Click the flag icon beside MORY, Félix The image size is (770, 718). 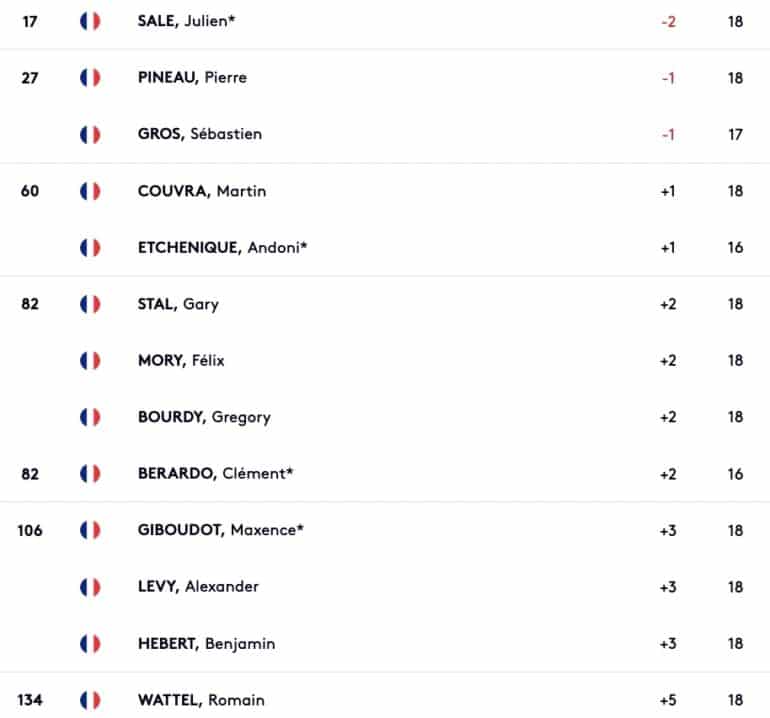tap(90, 360)
